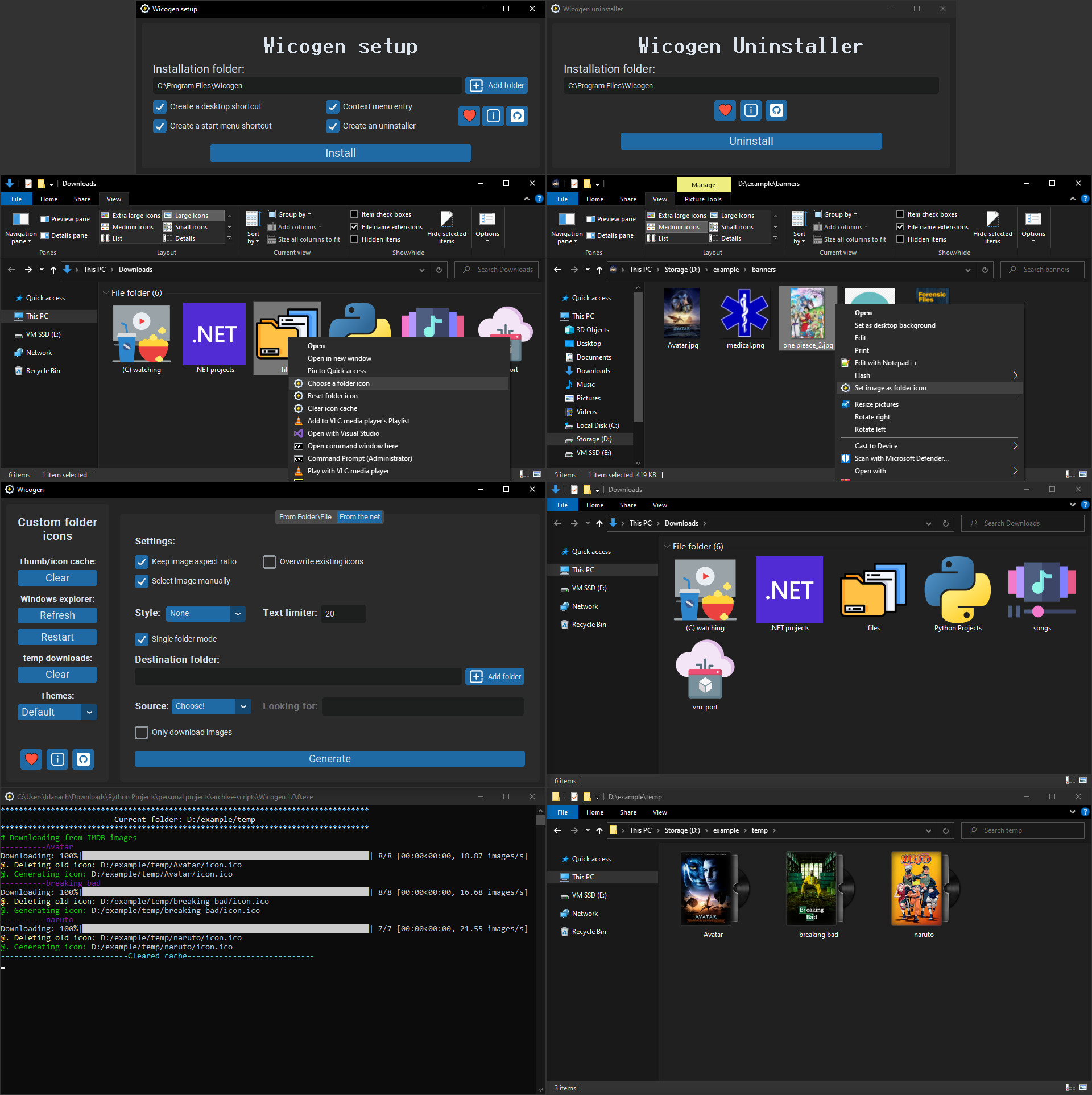The height and width of the screenshot is (1095, 1092).
Task: Click the Uninstall button
Action: click(751, 141)
